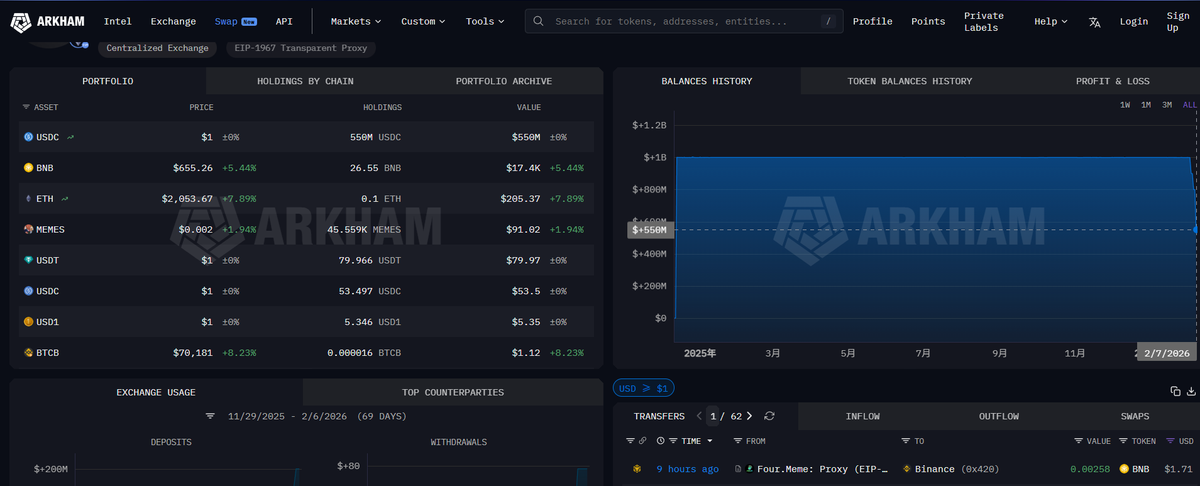Screen dimensions: 1200x486
Task: Click the filter icon beside TO
Action: (x=905, y=441)
